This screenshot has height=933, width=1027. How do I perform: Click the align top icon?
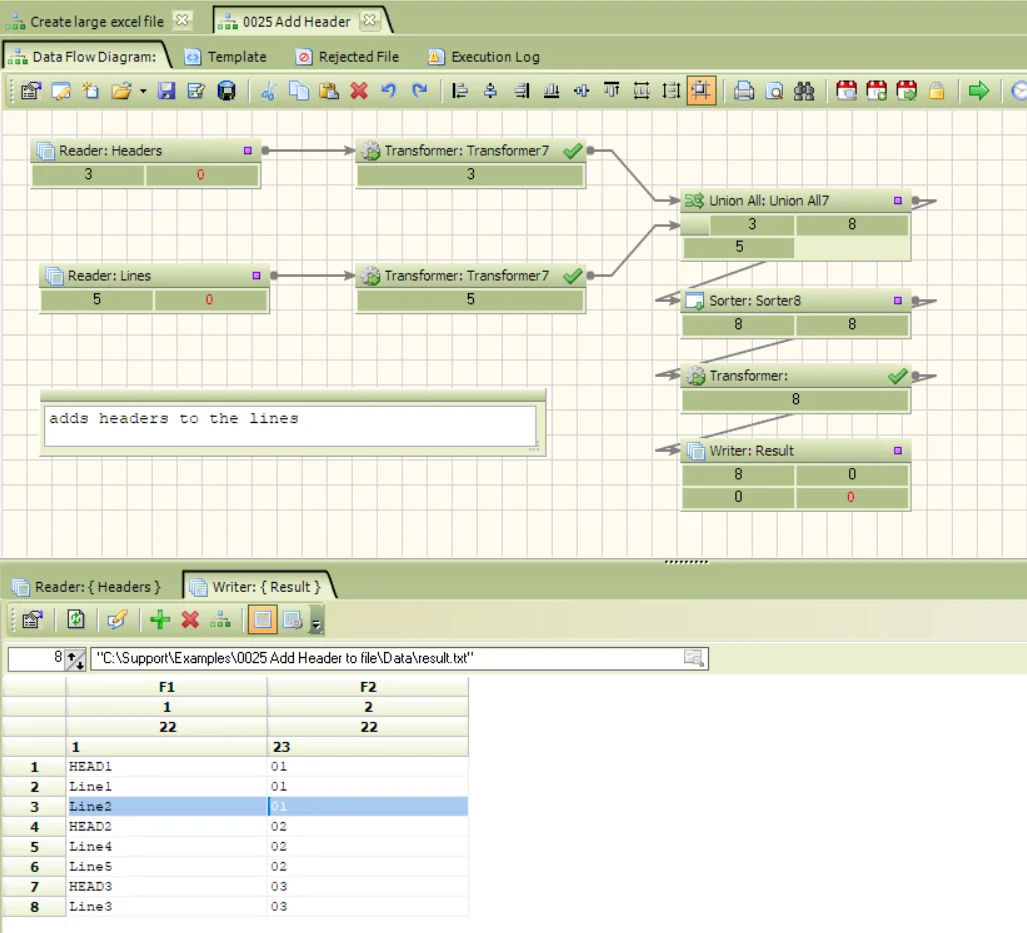pyautogui.click(x=612, y=90)
